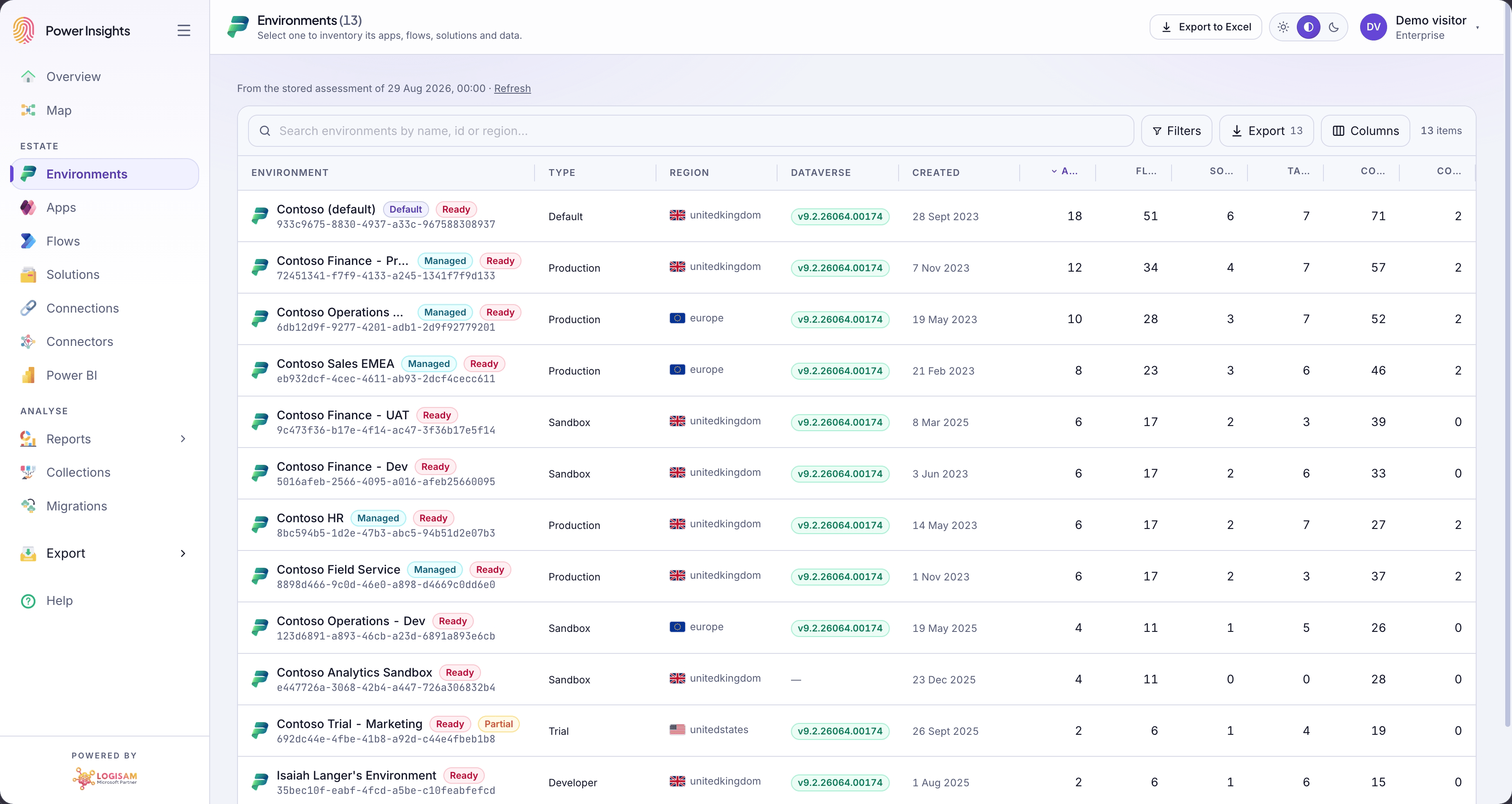This screenshot has height=804, width=1512.
Task: Click the Default badge on Contoso (default)
Action: pos(405,210)
